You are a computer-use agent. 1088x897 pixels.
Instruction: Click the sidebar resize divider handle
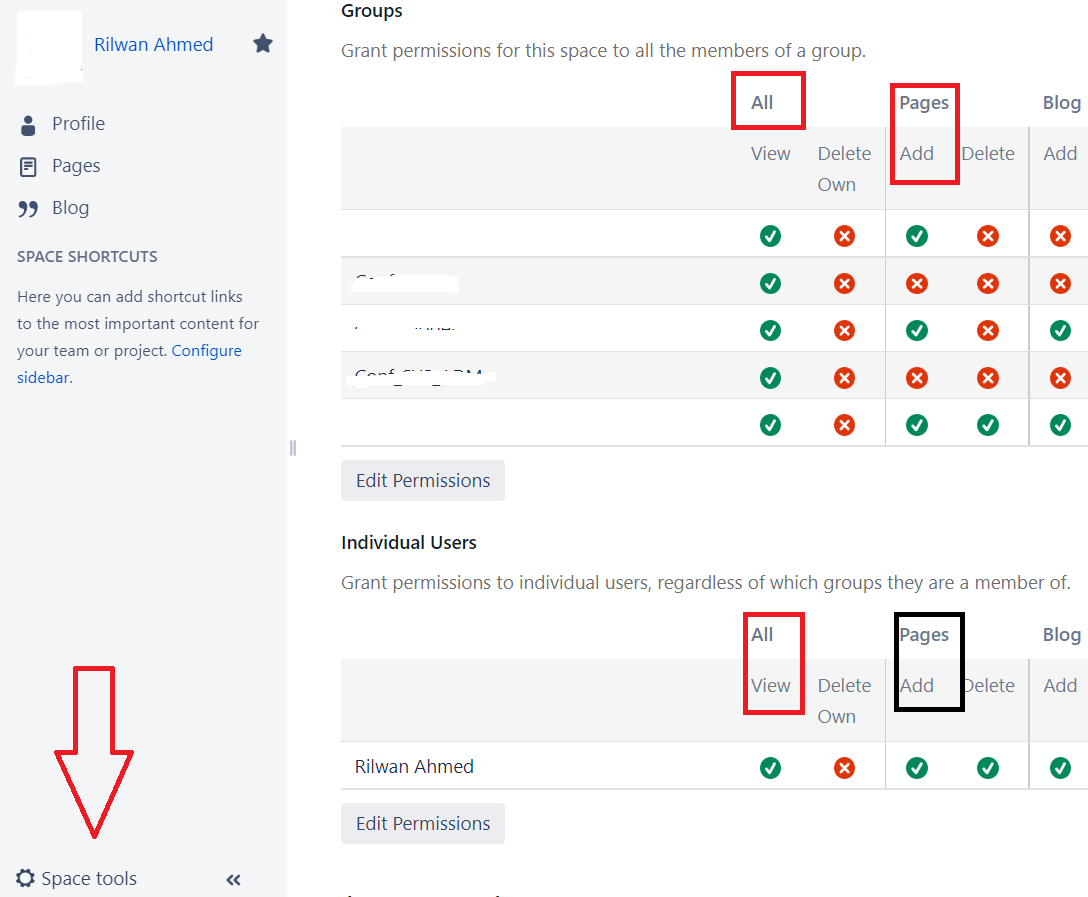pos(291,448)
